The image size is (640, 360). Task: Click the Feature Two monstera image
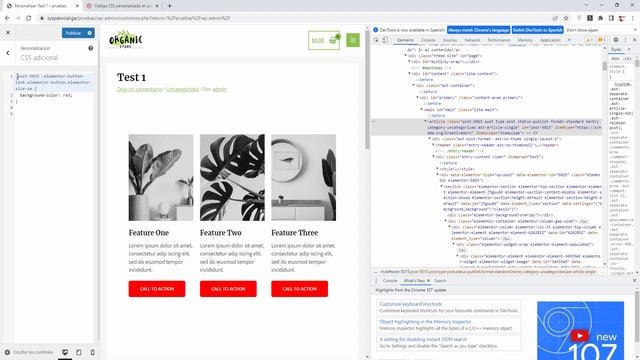pos(232,178)
